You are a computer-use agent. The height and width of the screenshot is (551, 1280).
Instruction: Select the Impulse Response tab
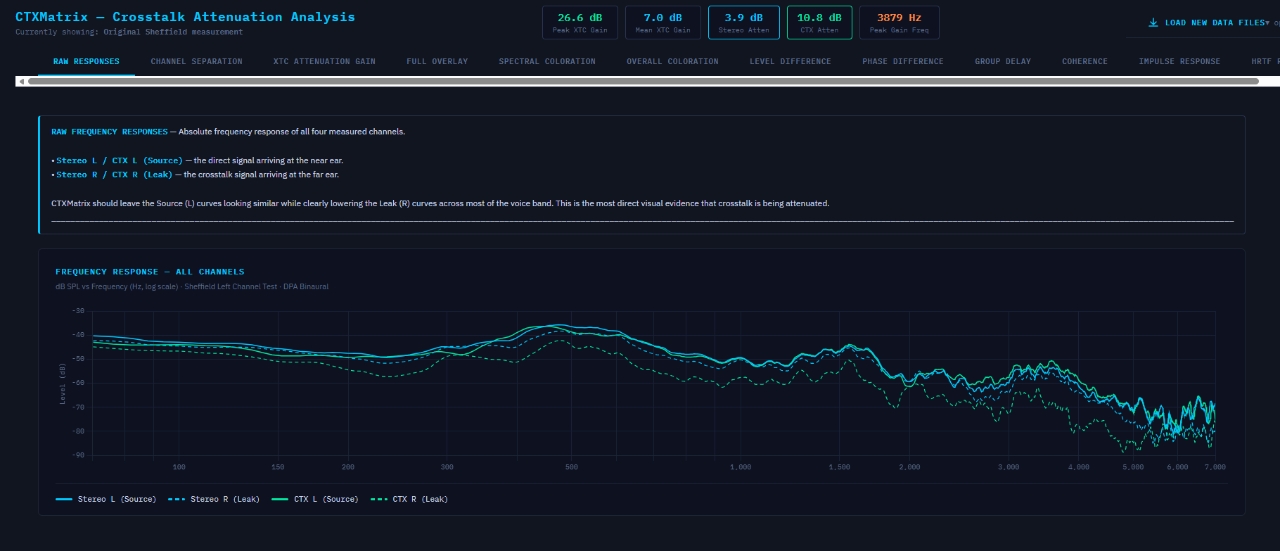click(x=1179, y=61)
